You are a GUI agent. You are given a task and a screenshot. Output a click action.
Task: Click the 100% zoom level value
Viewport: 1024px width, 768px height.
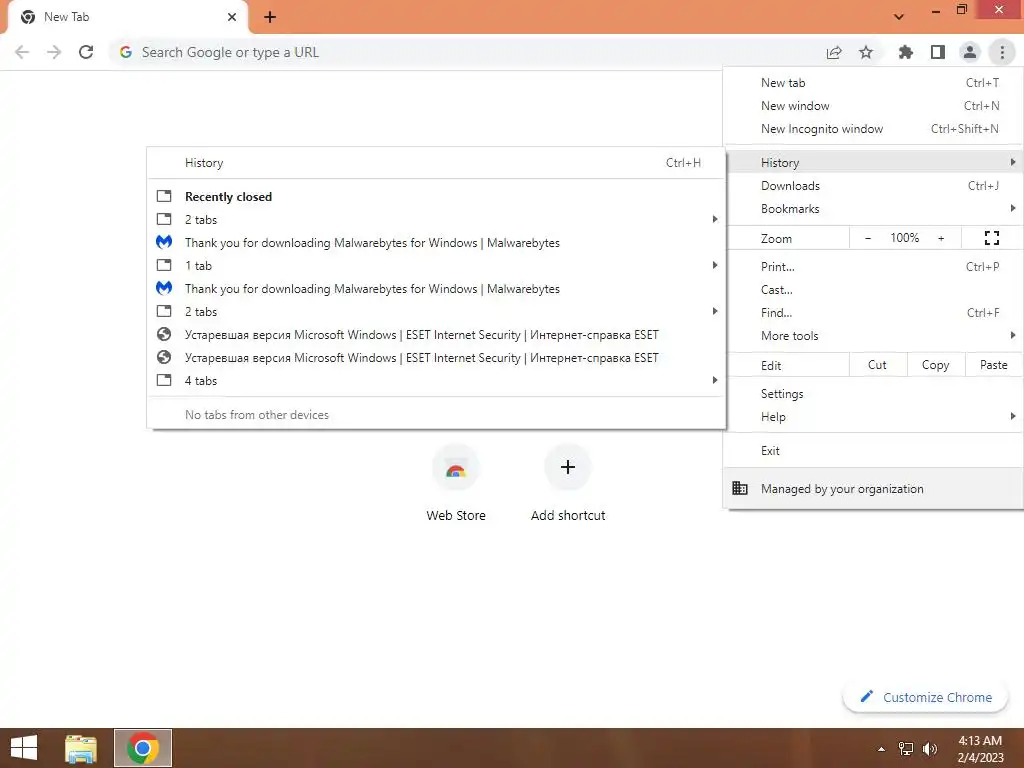(x=904, y=238)
